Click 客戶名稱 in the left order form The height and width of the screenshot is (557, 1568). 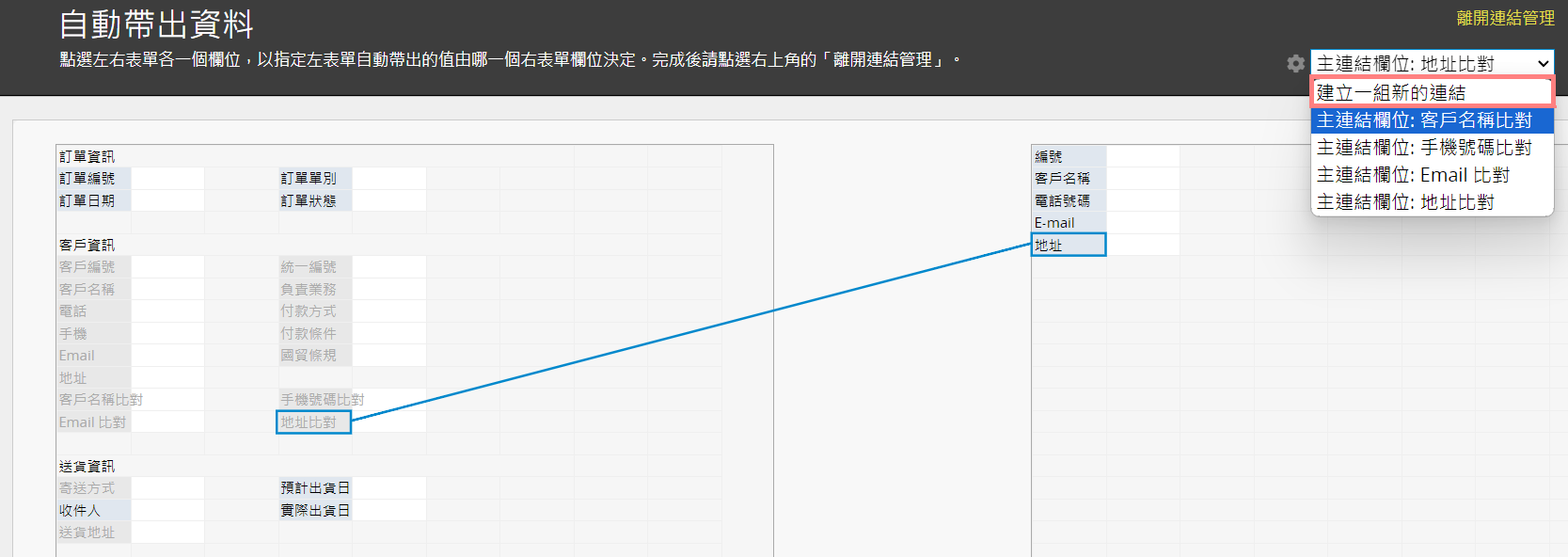point(94,289)
